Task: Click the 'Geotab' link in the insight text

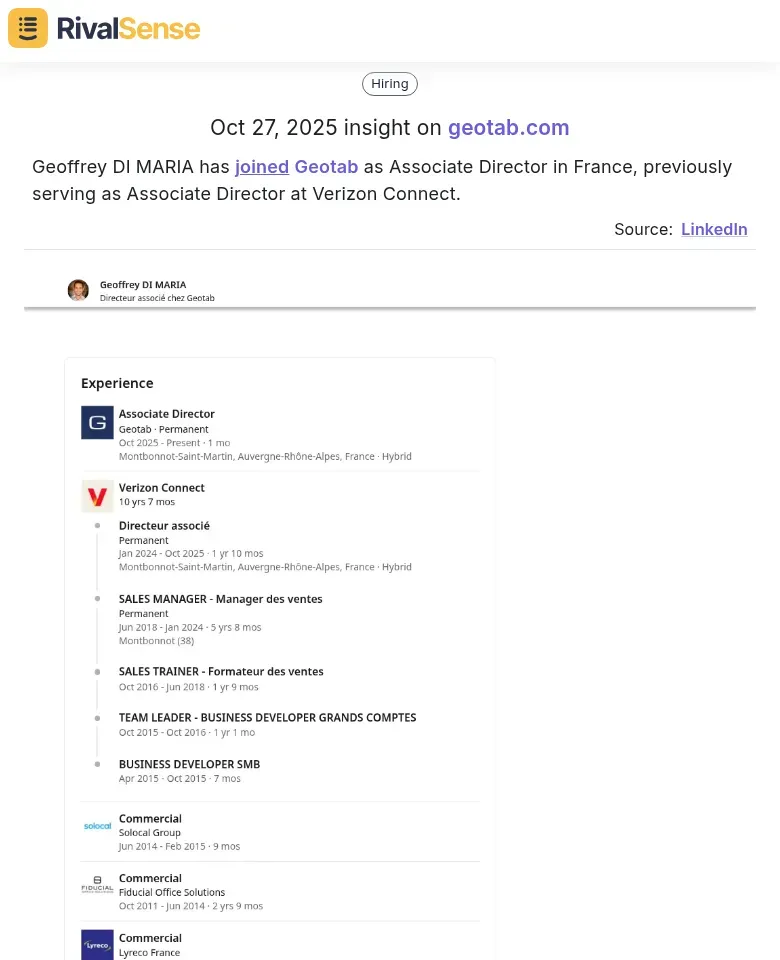Action: [327, 167]
